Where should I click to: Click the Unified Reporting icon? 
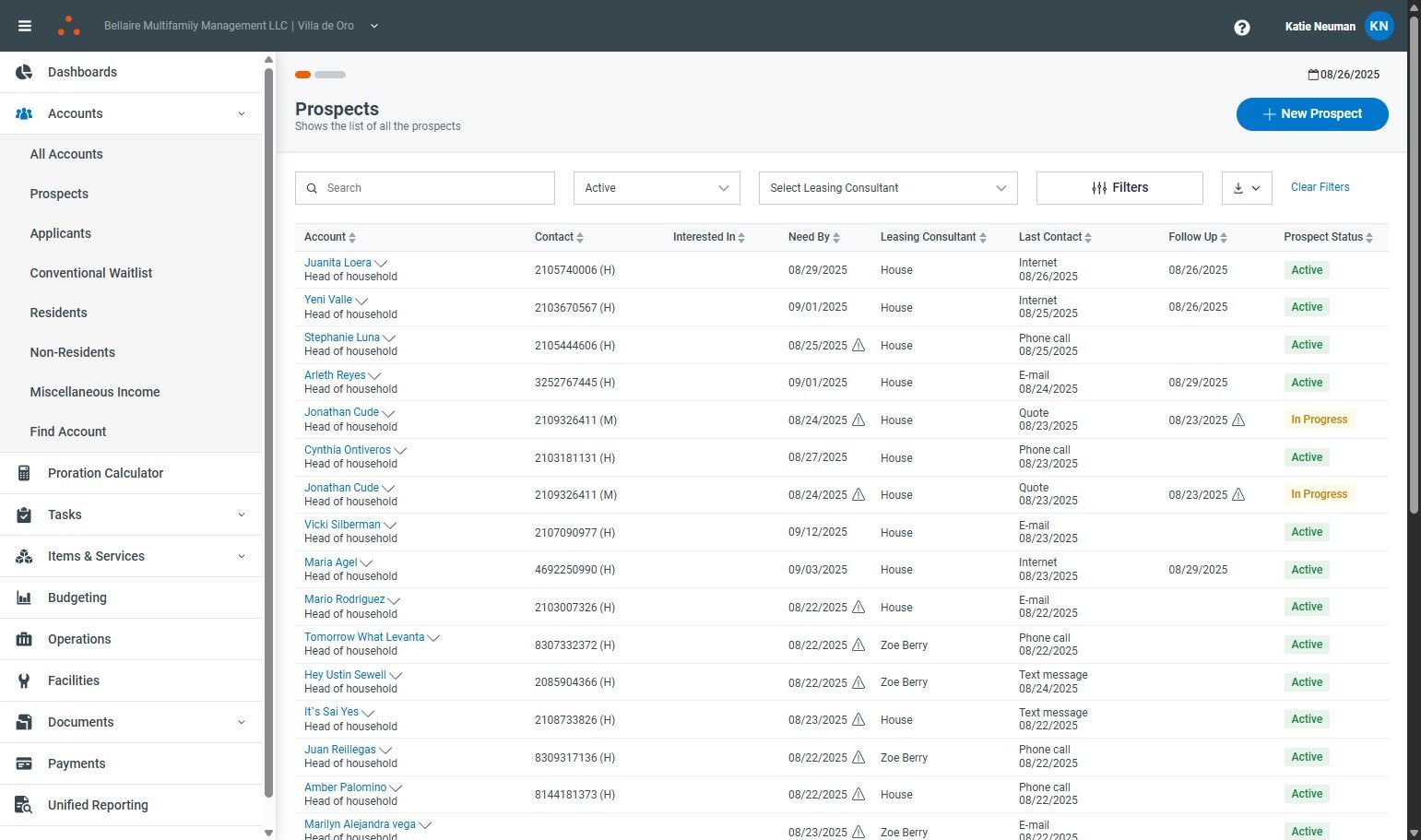(25, 805)
